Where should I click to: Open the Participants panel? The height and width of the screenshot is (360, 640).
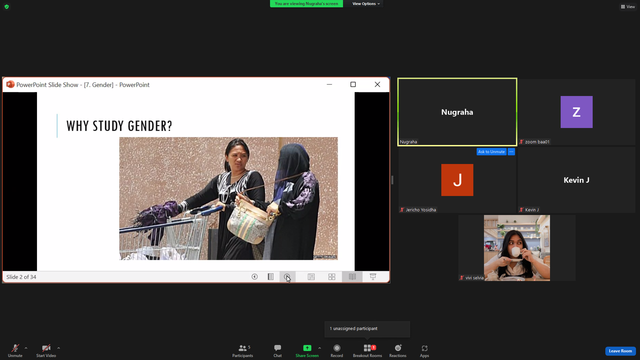pyautogui.click(x=242, y=350)
